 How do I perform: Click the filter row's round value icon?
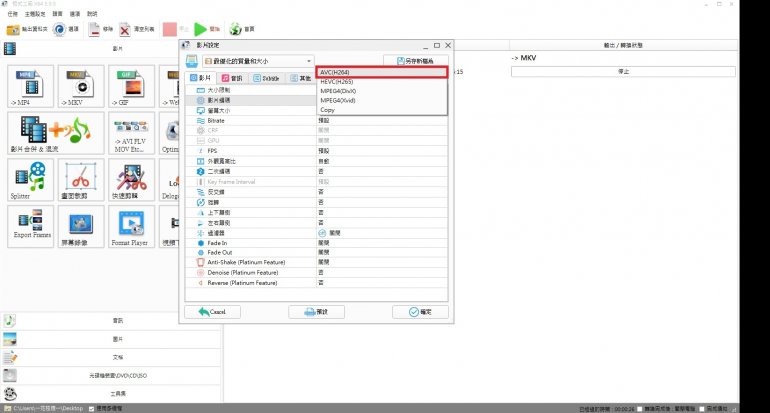point(322,233)
